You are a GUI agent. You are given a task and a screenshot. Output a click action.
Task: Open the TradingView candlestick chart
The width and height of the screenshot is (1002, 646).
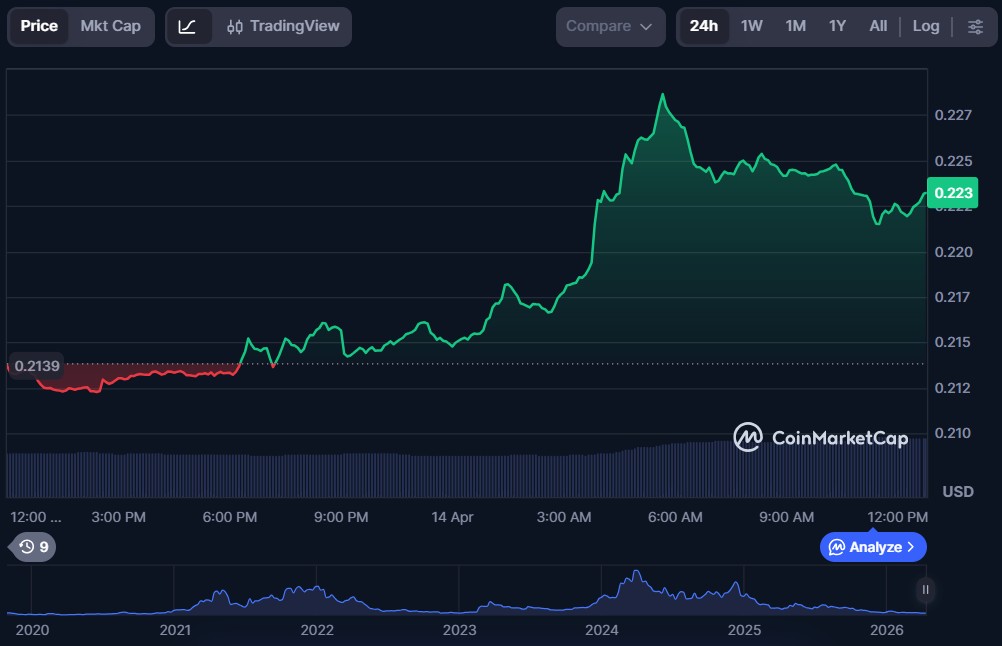point(283,27)
